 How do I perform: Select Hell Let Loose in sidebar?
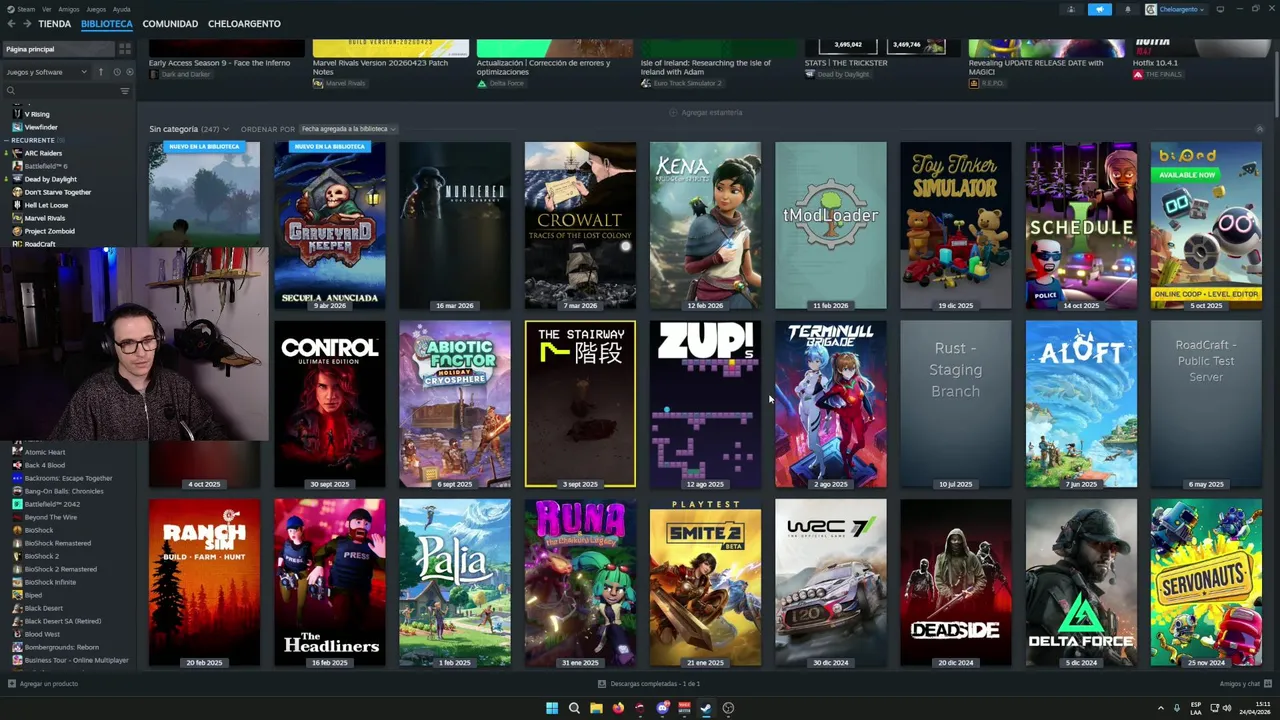(x=46, y=205)
